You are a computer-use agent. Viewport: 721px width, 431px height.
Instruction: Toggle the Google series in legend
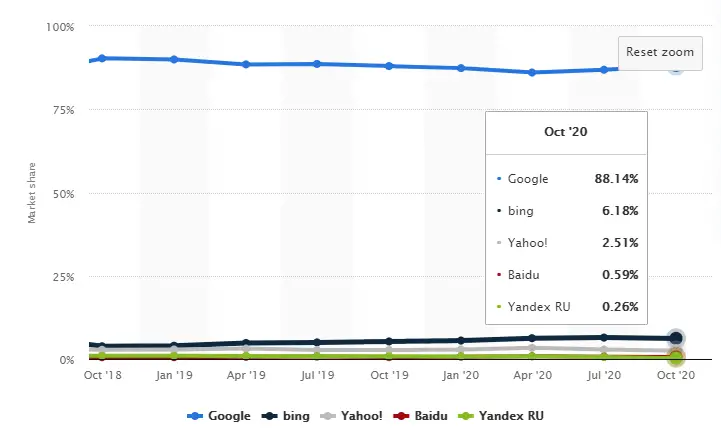coord(217,415)
